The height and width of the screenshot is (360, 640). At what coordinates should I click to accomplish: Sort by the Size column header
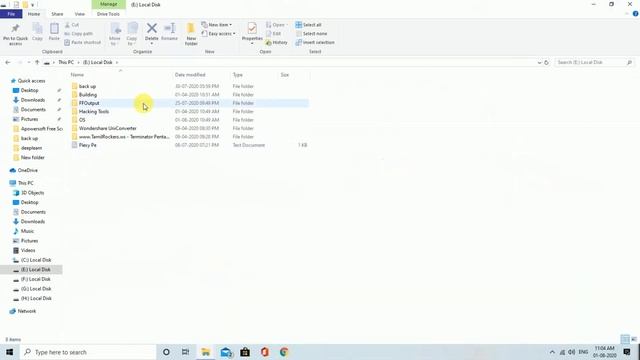pyautogui.click(x=284, y=75)
